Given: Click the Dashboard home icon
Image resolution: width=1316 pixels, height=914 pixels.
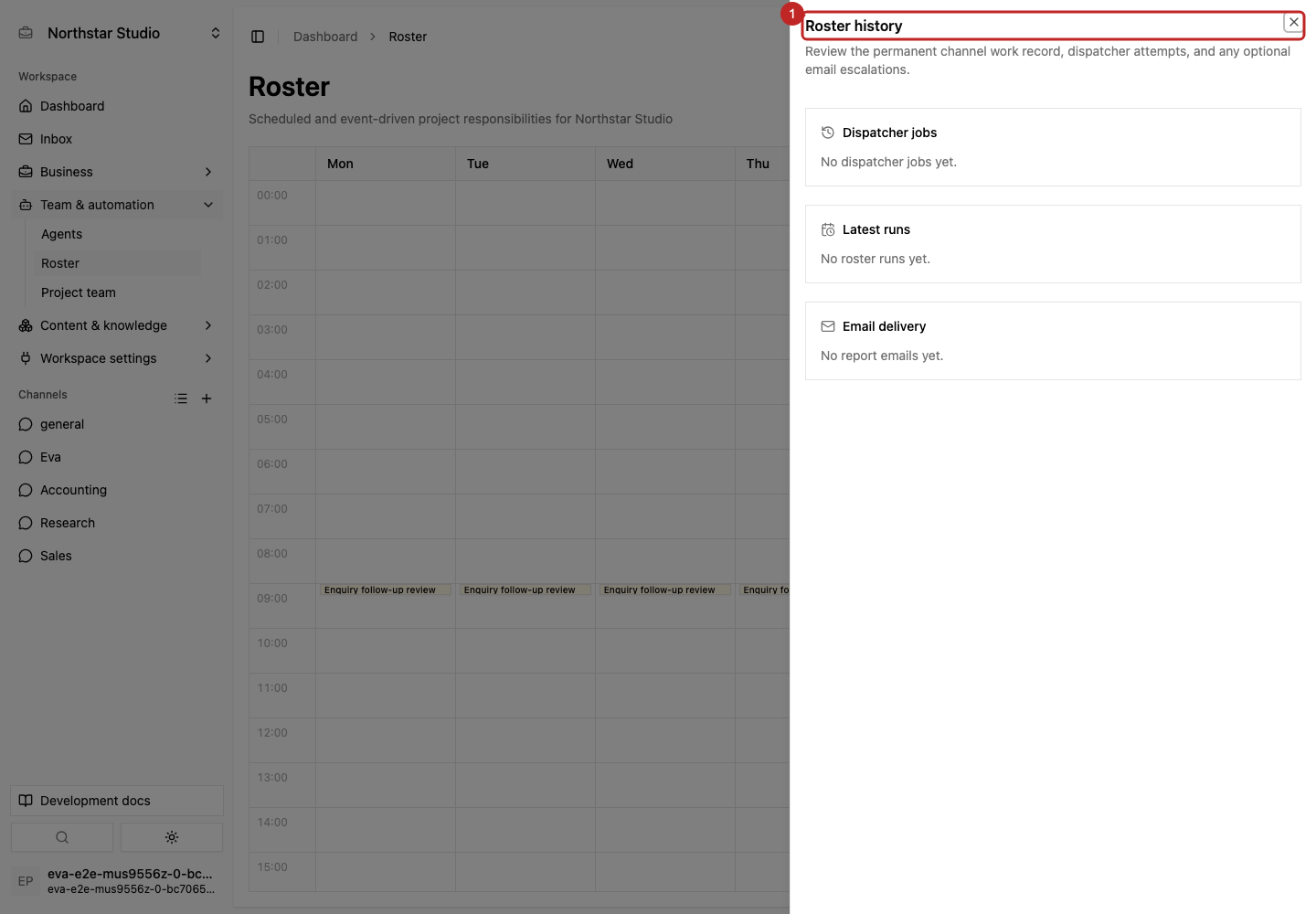Looking at the screenshot, I should 26,106.
